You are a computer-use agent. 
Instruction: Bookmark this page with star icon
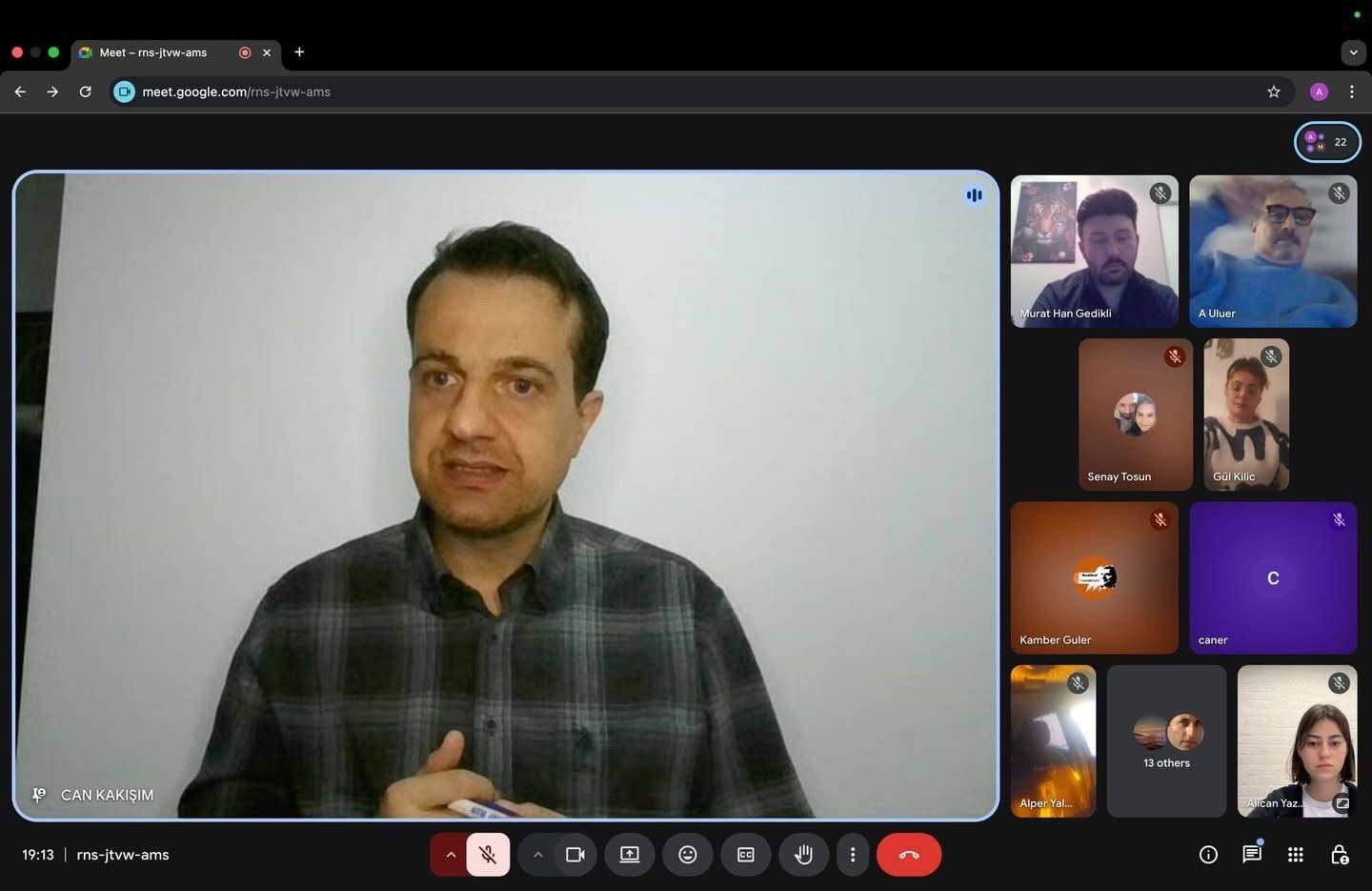tap(1274, 91)
